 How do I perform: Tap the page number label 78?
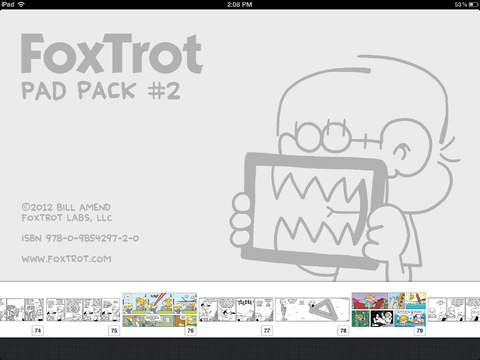[343, 330]
